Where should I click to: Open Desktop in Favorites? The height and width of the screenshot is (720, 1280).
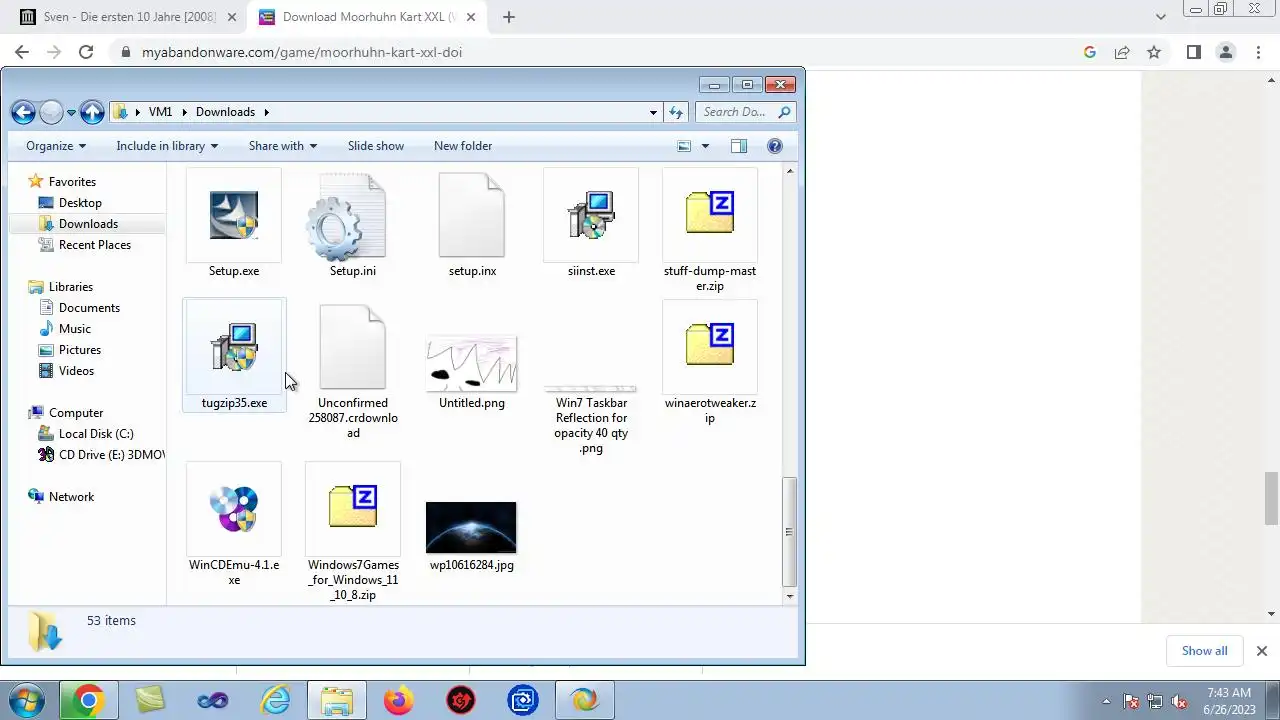(80, 203)
